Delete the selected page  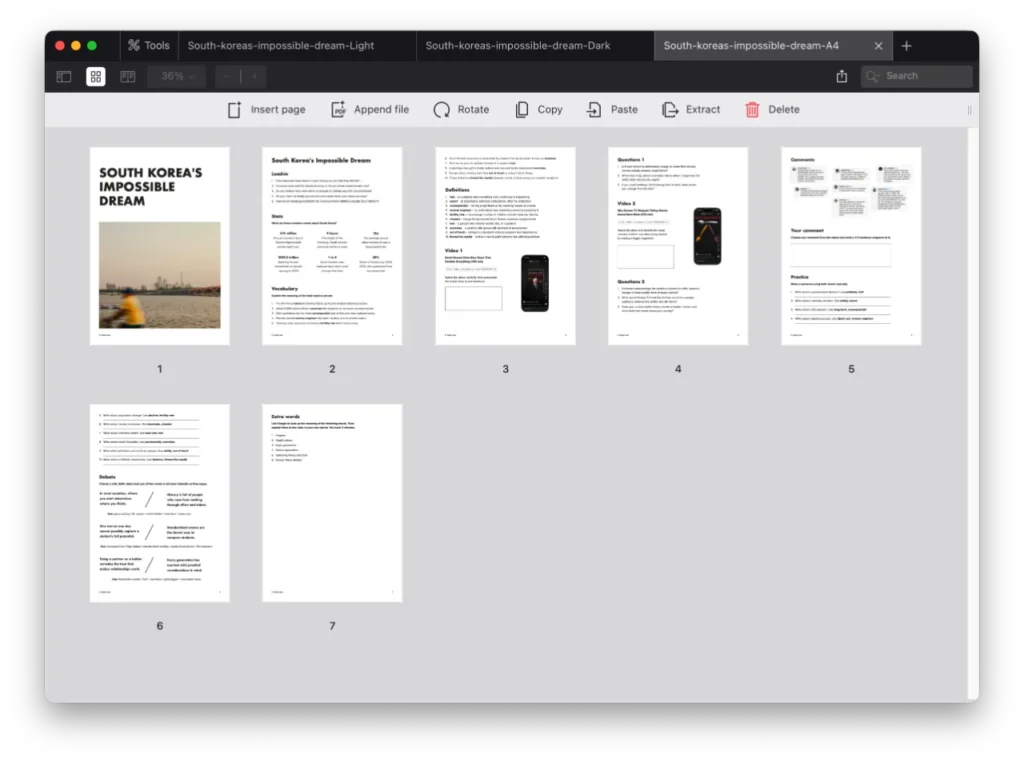click(x=773, y=110)
